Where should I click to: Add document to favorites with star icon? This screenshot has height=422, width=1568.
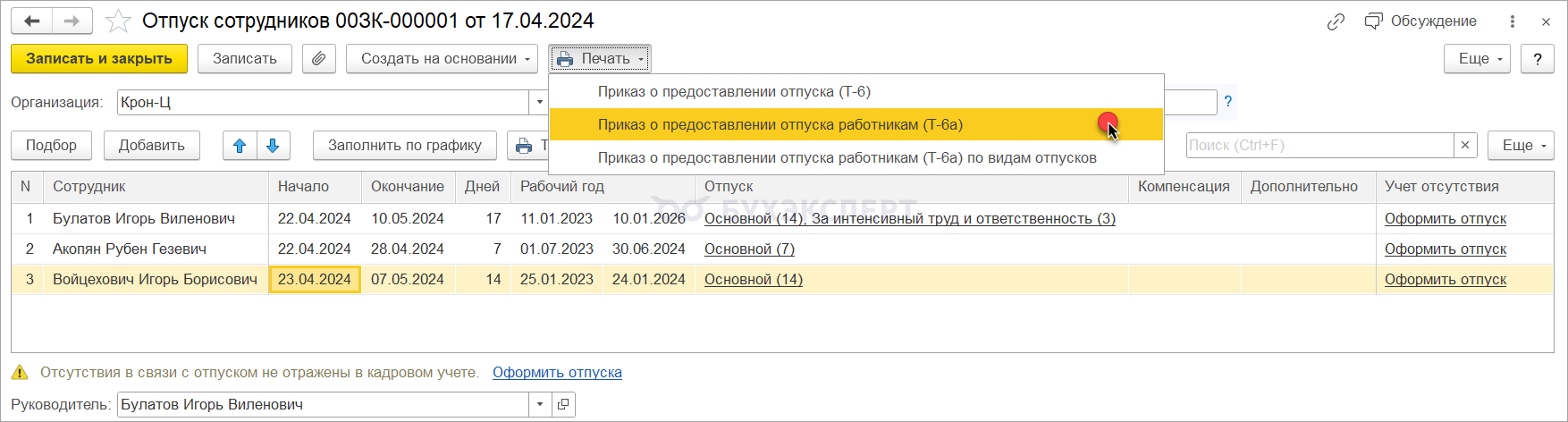(118, 21)
